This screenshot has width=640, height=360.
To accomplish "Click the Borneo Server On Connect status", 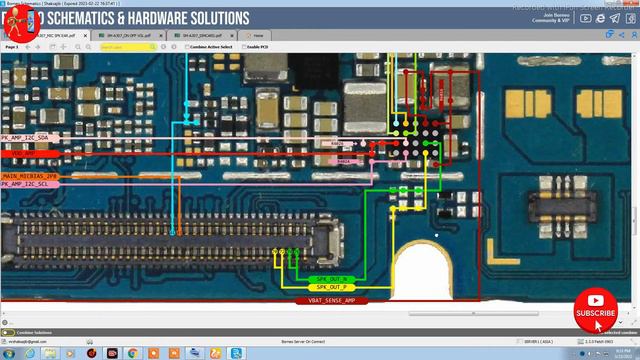I will 303,342.
